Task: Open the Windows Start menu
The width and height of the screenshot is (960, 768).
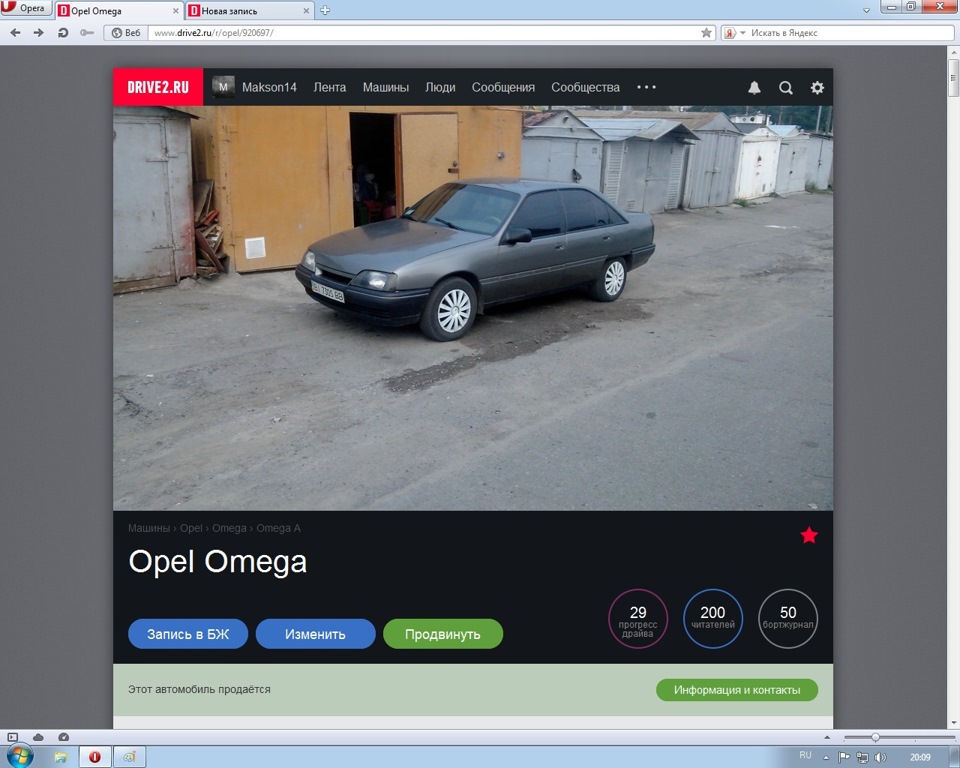Action: (20, 757)
